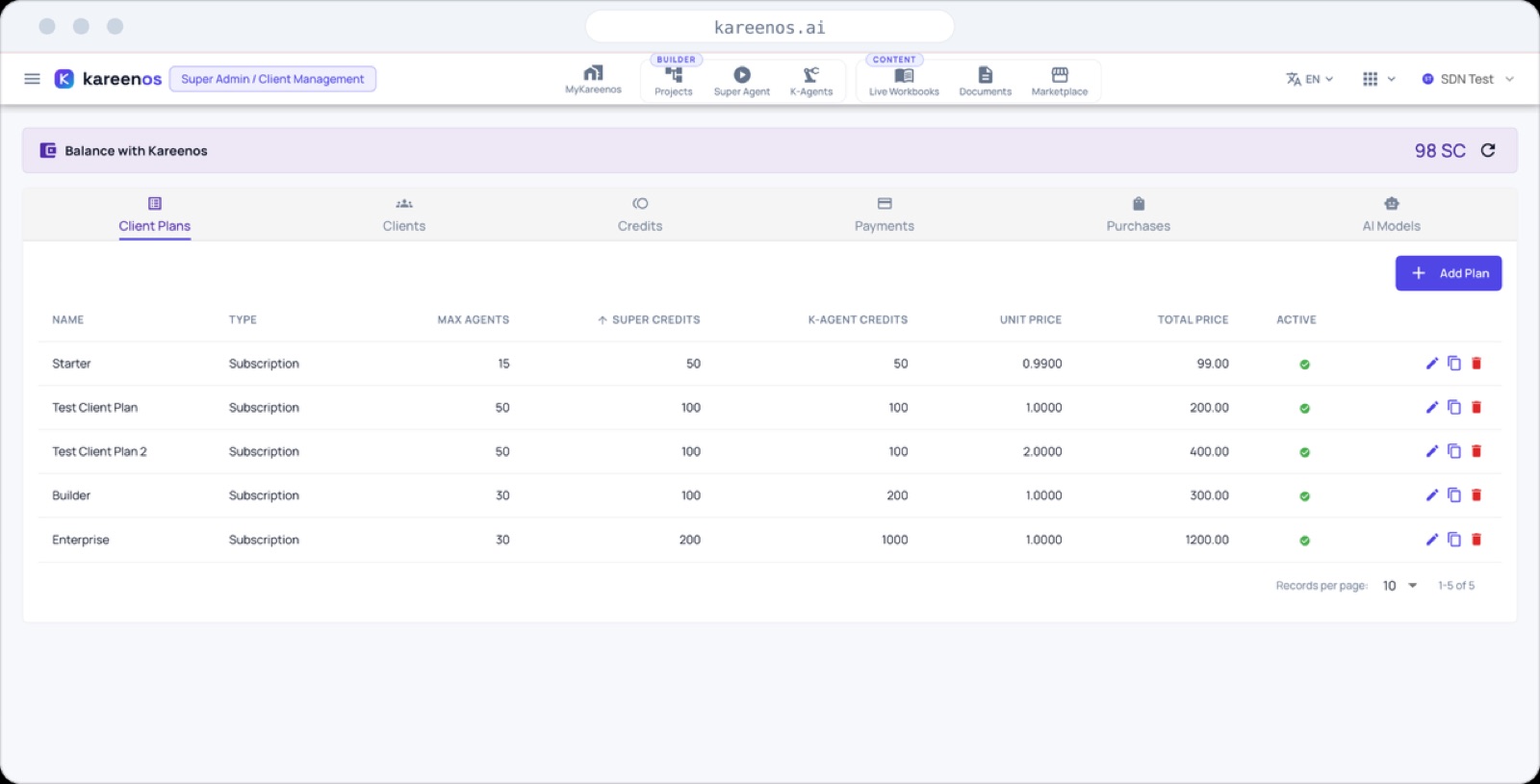Click the 1200.00 total price cell

tap(1207, 540)
